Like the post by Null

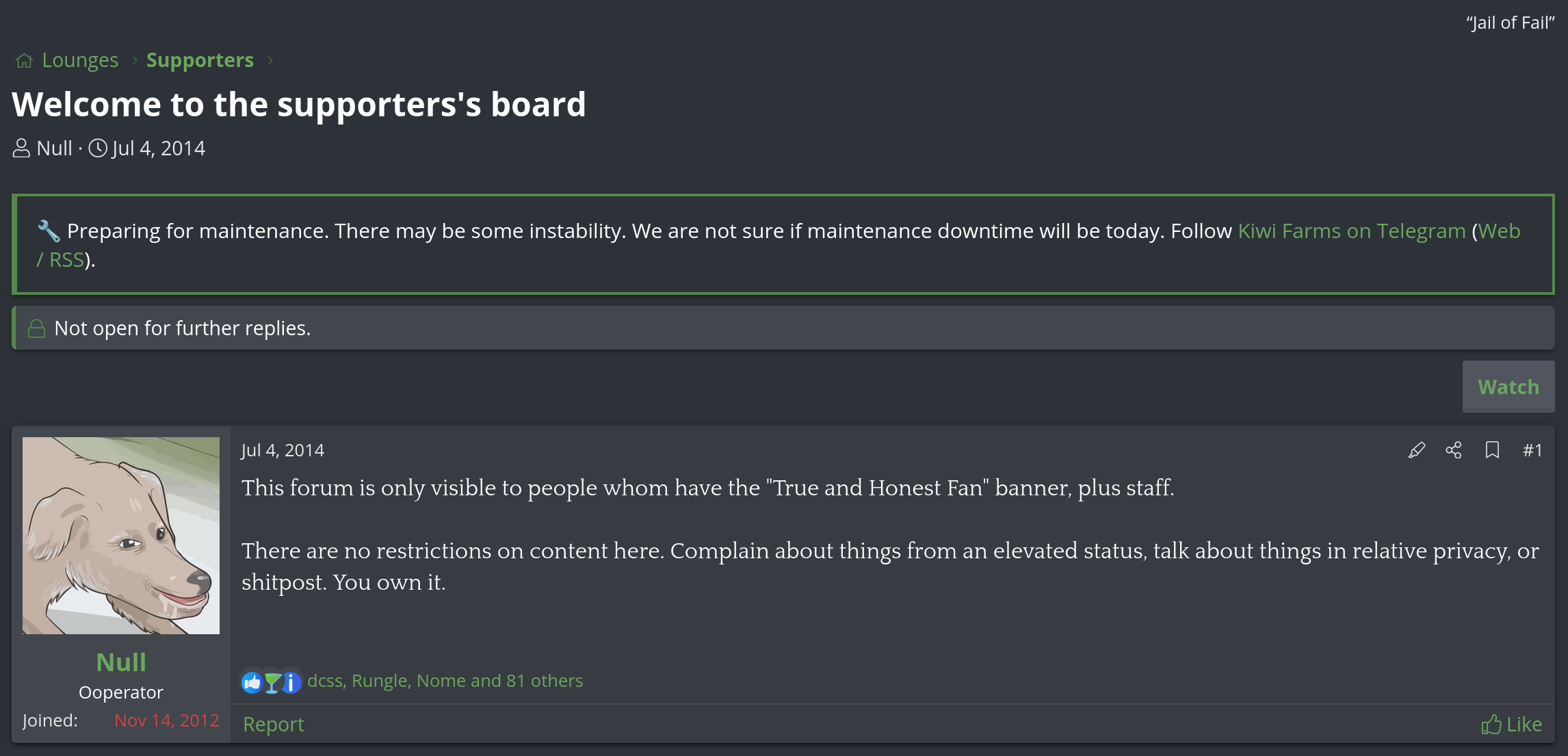[x=1512, y=725]
